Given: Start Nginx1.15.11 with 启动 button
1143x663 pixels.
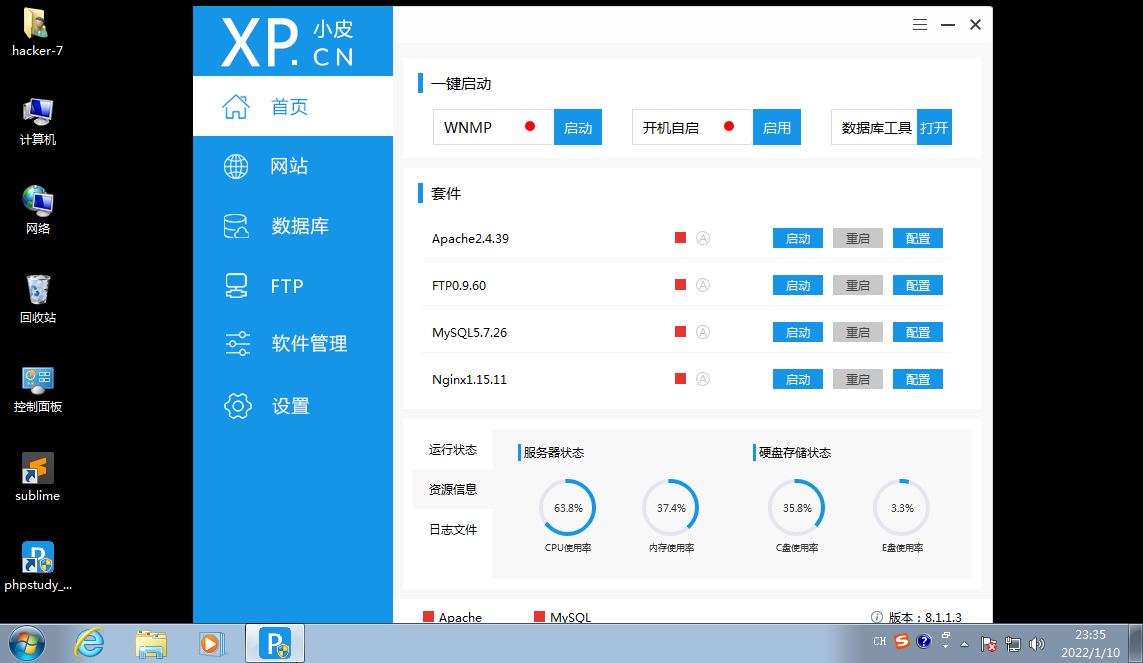Looking at the screenshot, I should click(x=797, y=379).
